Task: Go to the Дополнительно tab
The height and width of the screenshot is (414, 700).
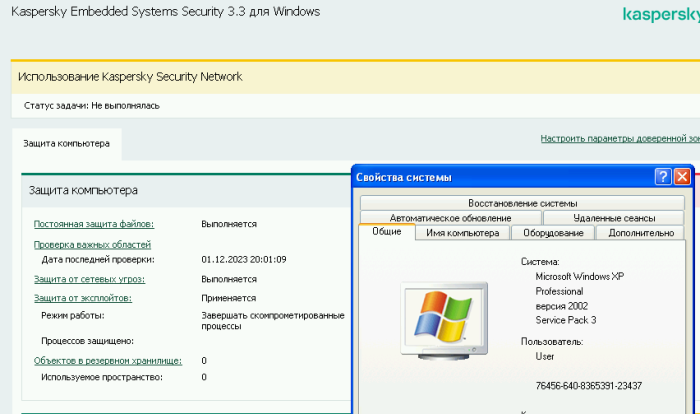Action: [640, 233]
